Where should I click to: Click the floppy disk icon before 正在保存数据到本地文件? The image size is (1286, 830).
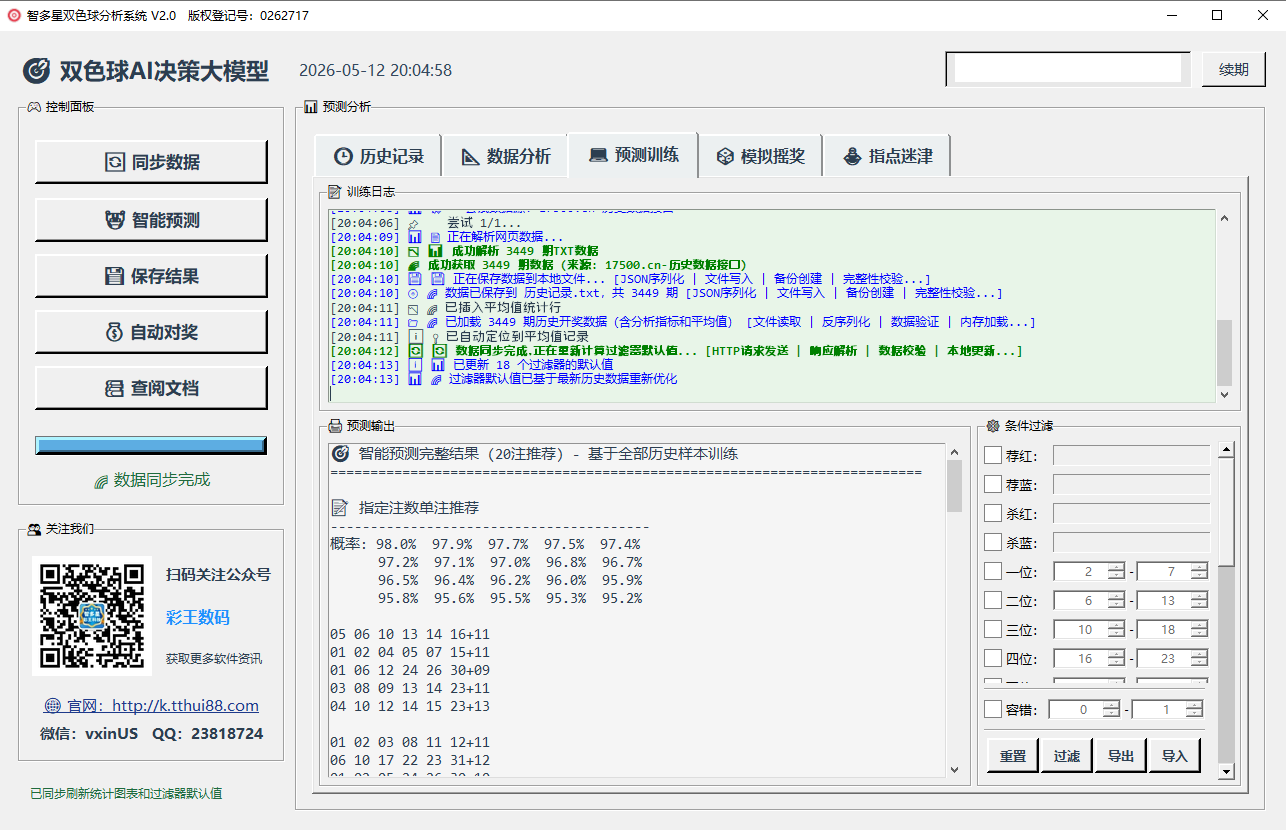click(437, 279)
